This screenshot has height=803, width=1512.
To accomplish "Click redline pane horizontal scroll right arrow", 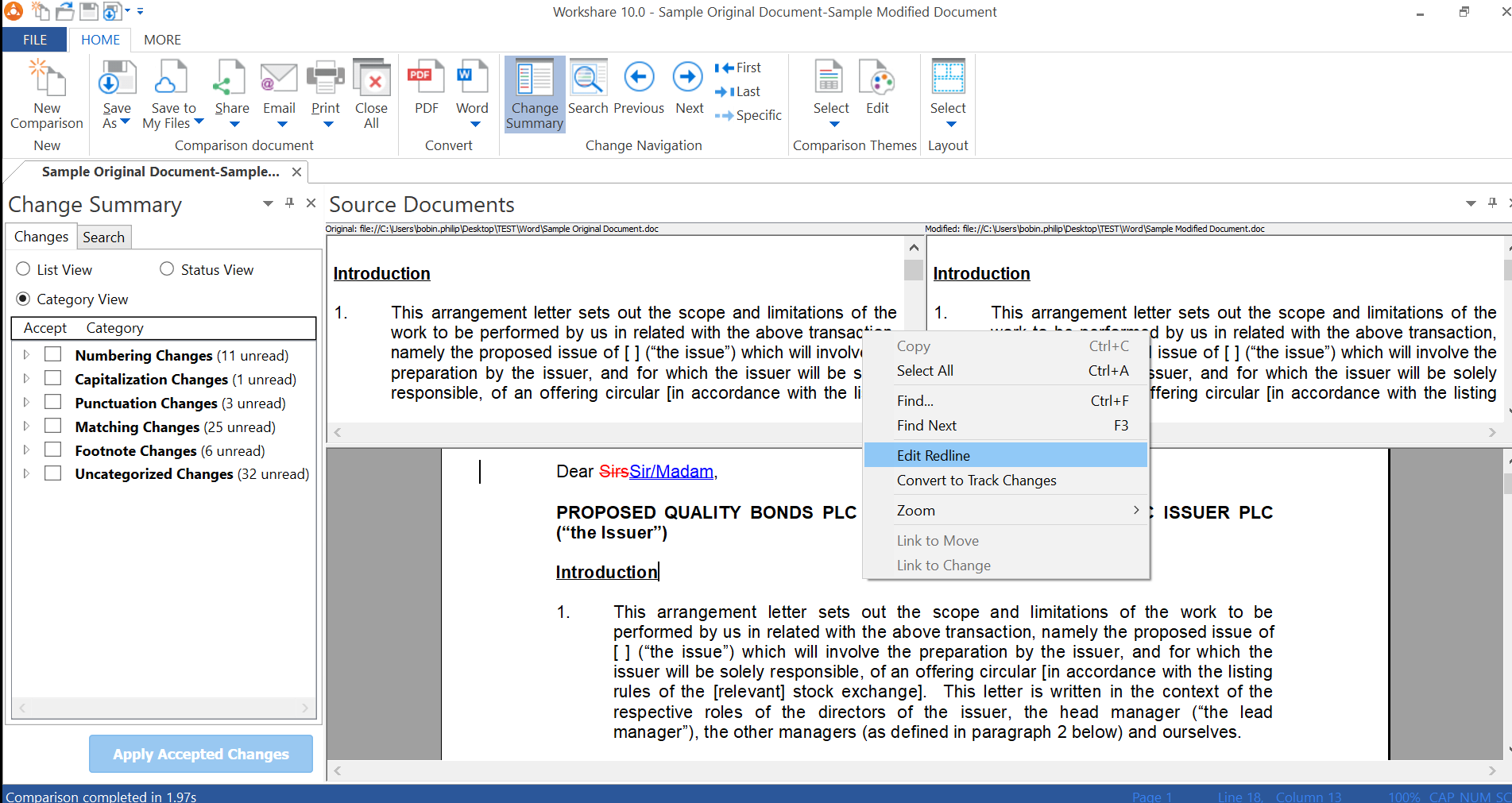I will coord(1492,770).
